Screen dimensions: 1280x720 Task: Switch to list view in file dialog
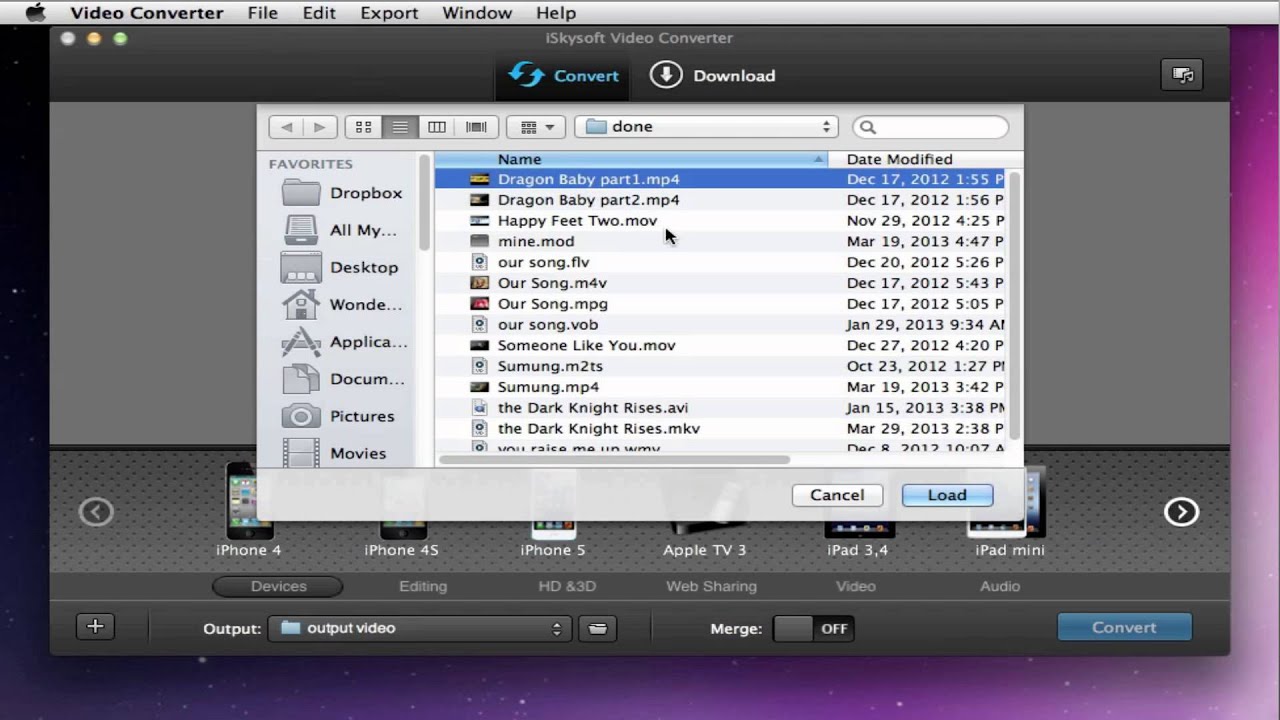pyautogui.click(x=400, y=127)
